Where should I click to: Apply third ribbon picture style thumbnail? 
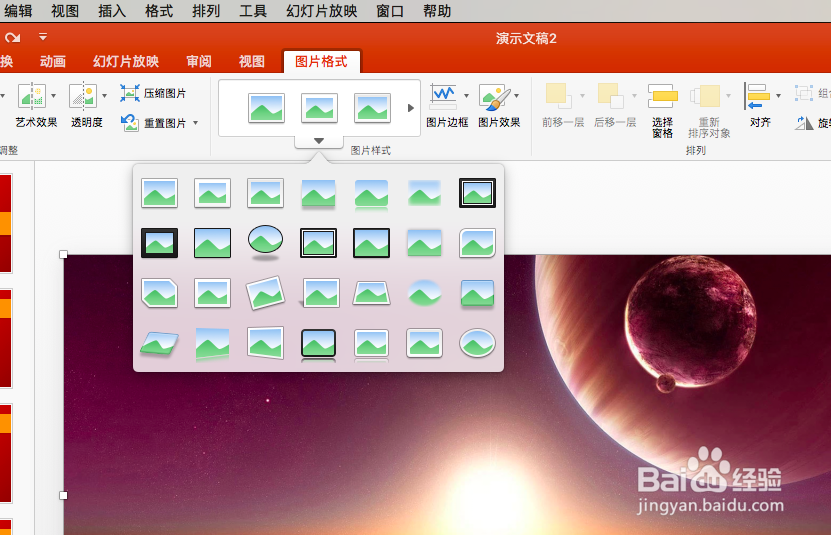pos(372,108)
